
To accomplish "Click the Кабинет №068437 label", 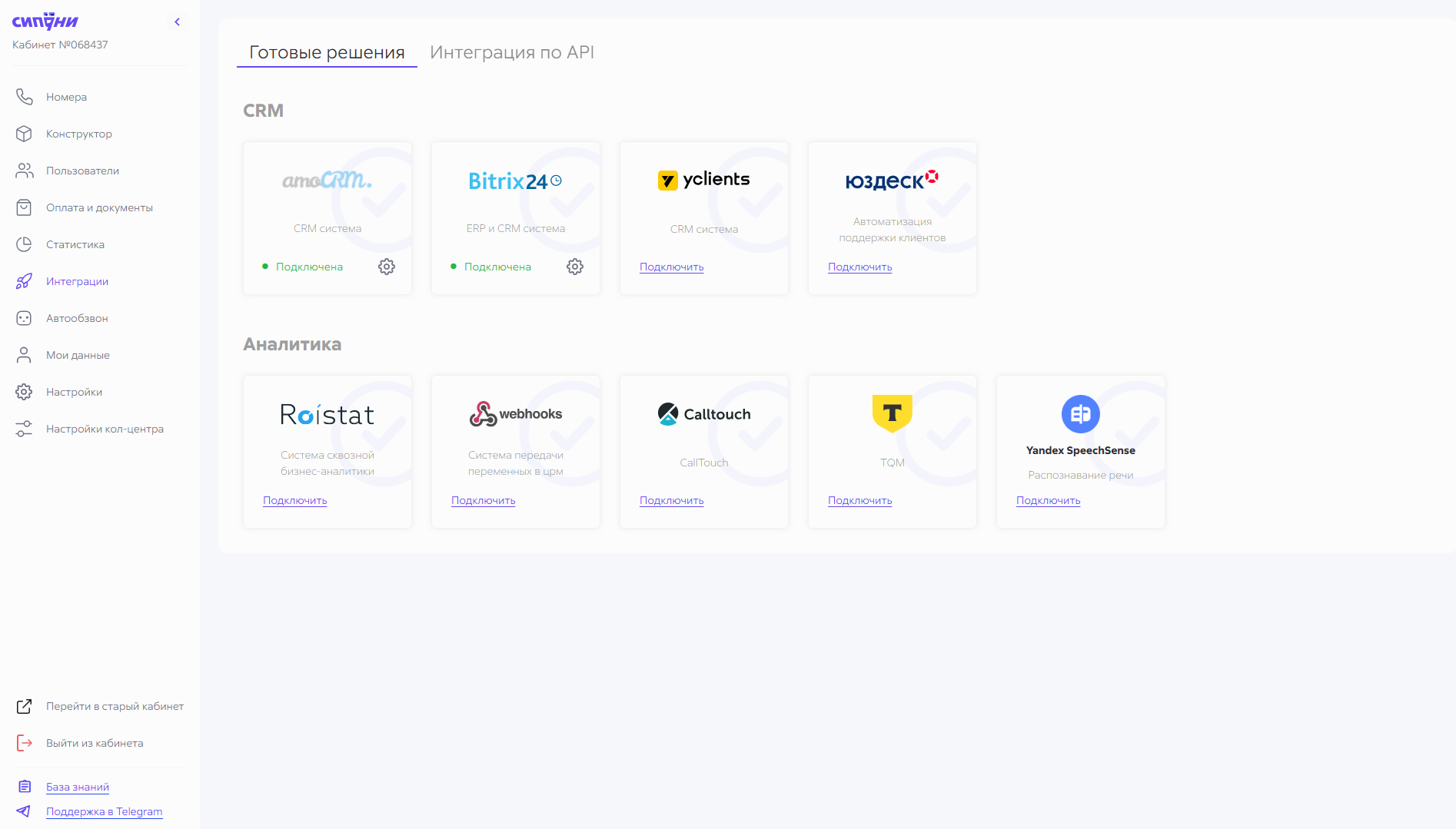I will [60, 45].
